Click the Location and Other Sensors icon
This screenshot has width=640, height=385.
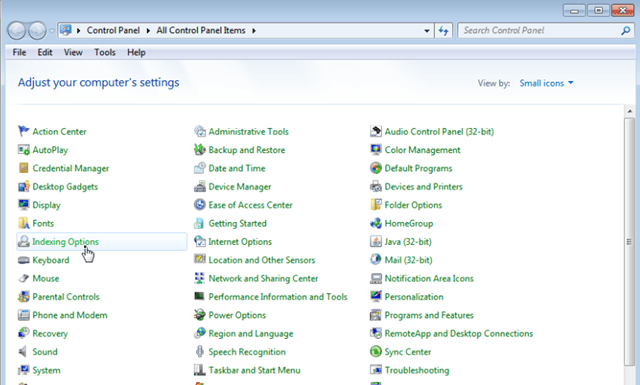[200, 260]
